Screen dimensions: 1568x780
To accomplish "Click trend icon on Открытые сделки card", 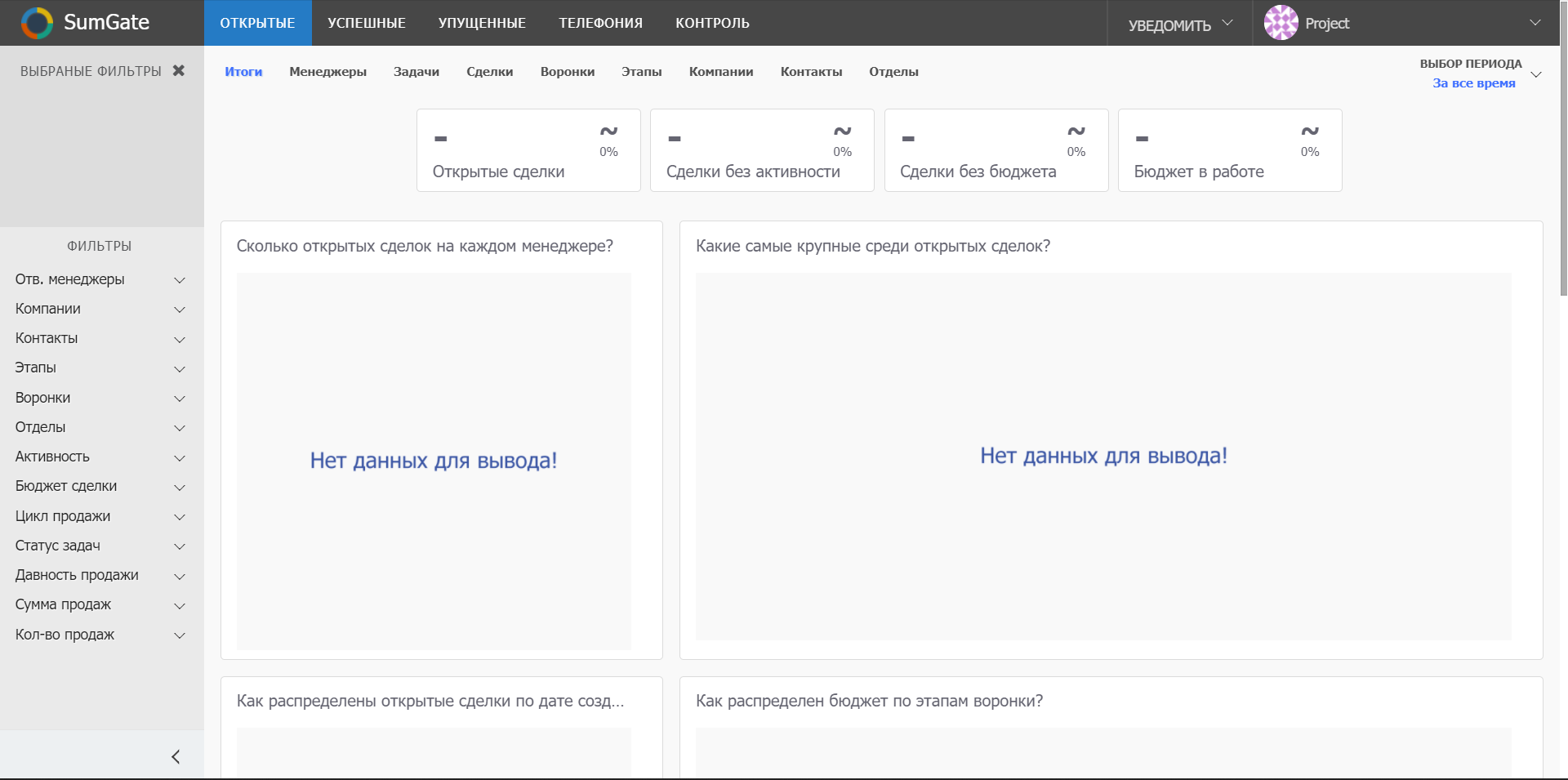I will point(608,131).
